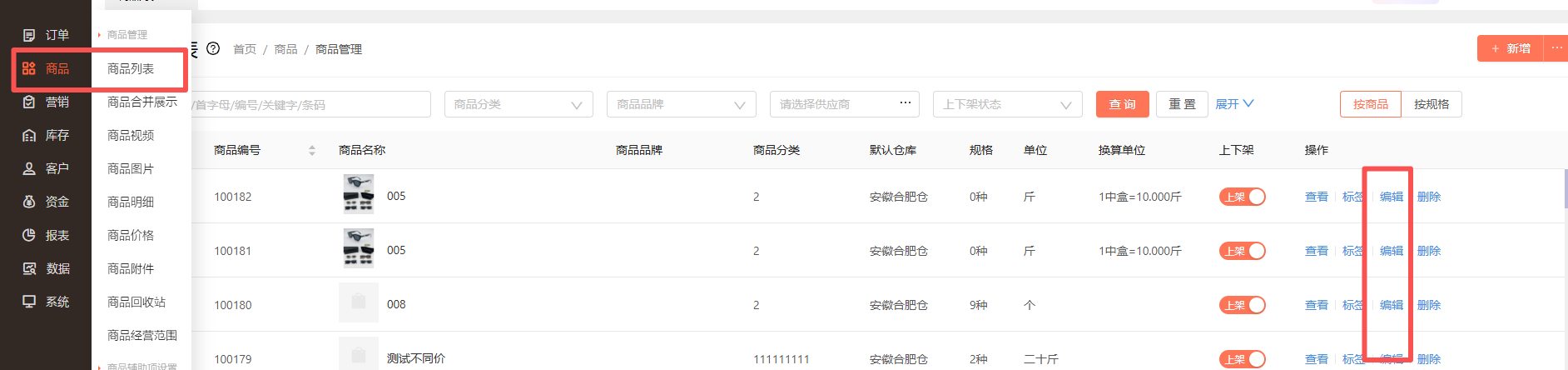The height and width of the screenshot is (370, 1568).
Task: Toggle 上架 switch for product 100181
Action: (x=1243, y=251)
